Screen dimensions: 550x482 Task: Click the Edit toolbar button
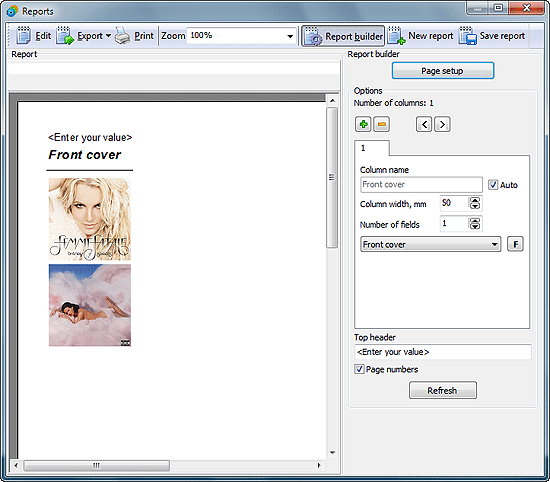[34, 36]
